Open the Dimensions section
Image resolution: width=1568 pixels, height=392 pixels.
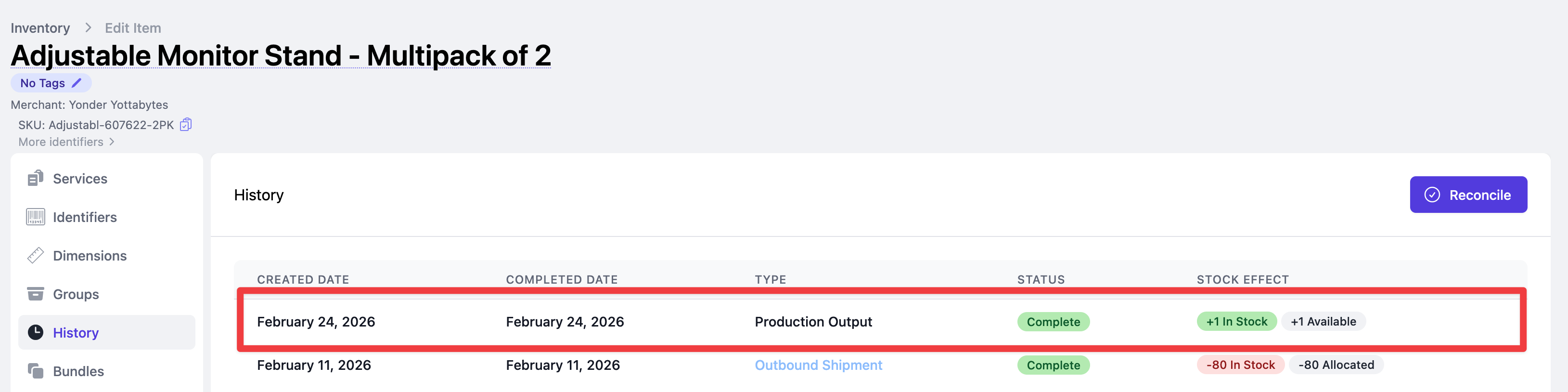[90, 256]
